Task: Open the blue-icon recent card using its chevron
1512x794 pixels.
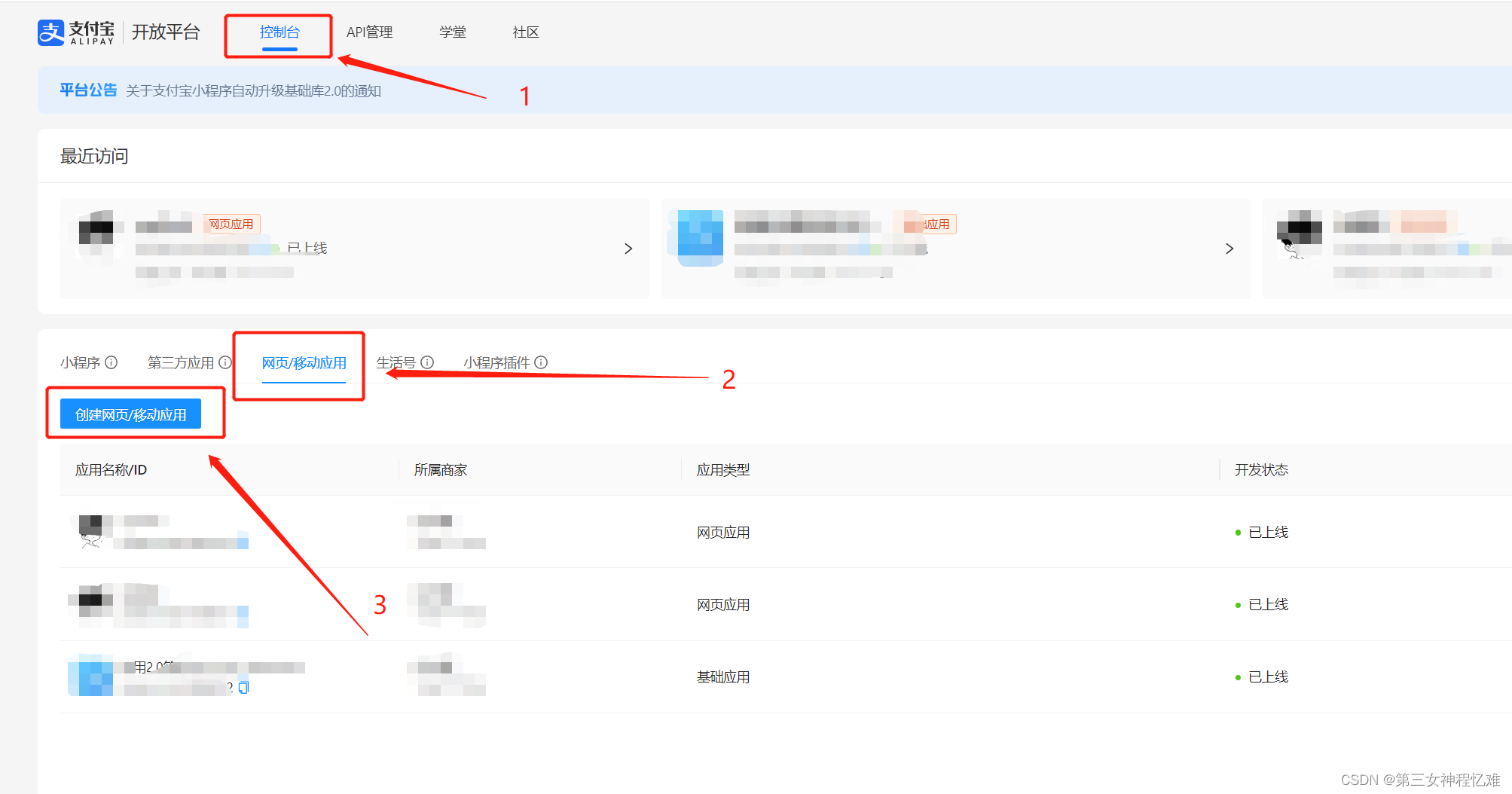Action: [x=1229, y=249]
